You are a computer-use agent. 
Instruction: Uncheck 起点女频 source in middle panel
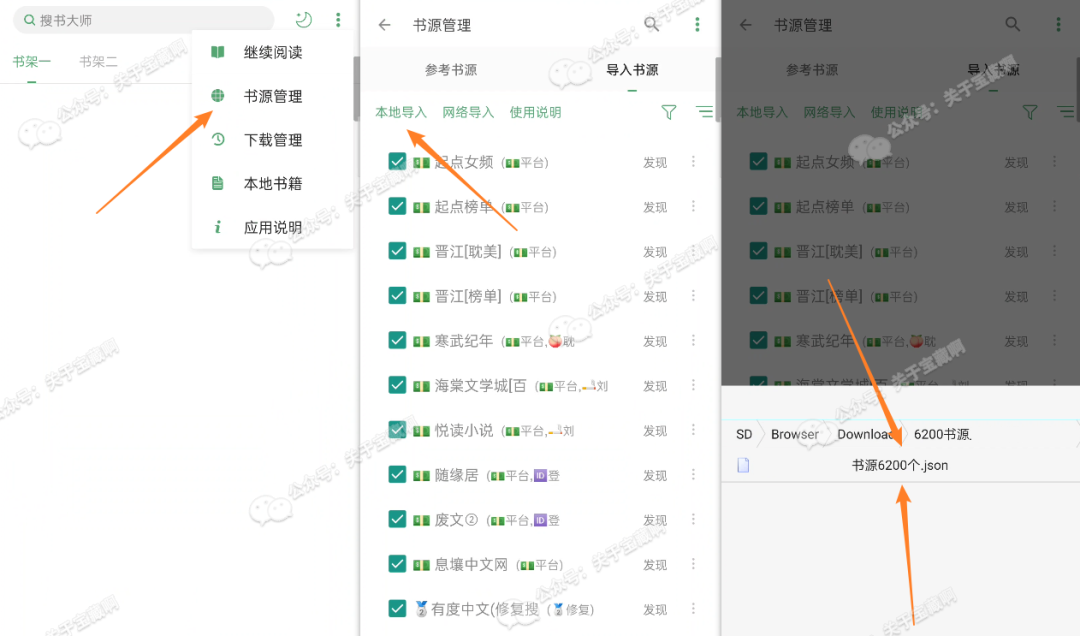tap(397, 162)
